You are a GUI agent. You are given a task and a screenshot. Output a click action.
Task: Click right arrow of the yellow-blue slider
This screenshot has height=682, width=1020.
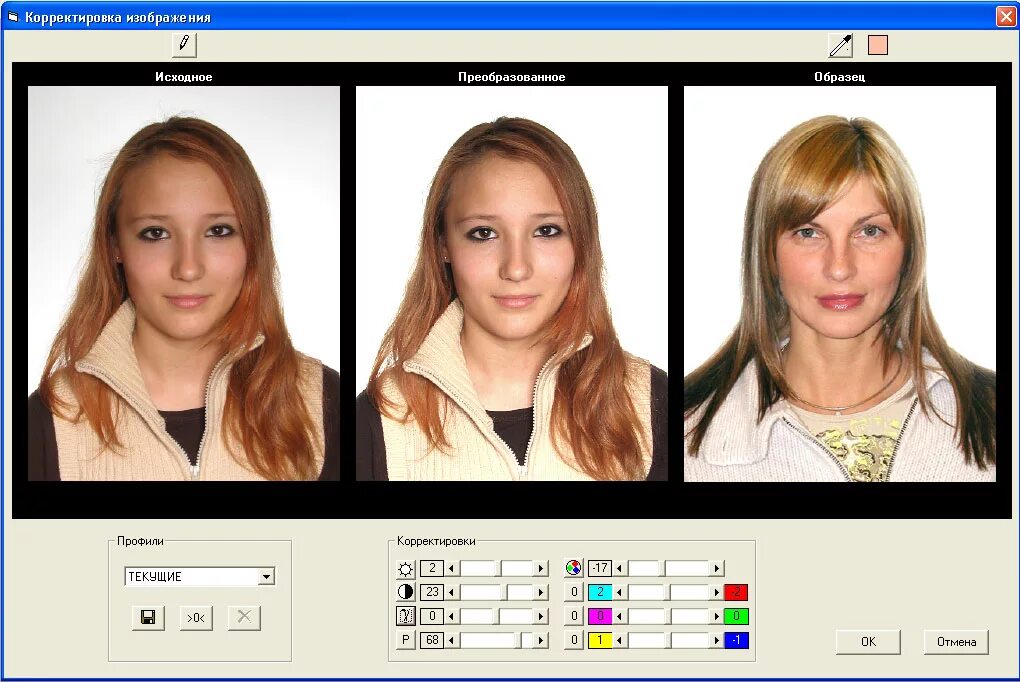717,640
